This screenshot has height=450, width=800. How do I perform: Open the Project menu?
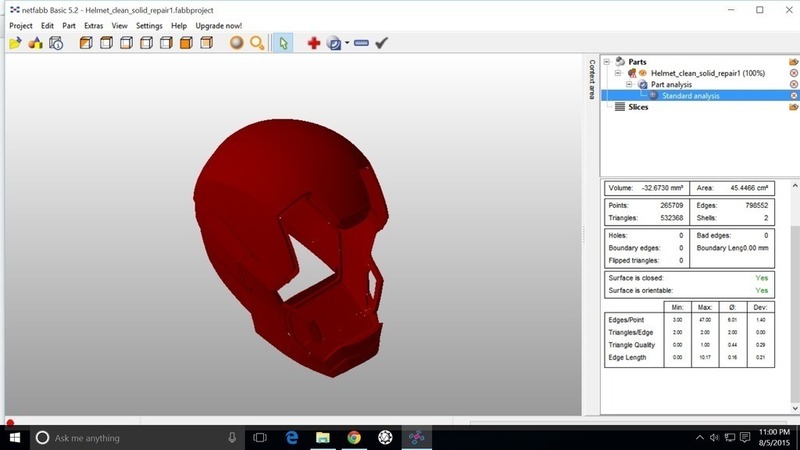[21, 26]
